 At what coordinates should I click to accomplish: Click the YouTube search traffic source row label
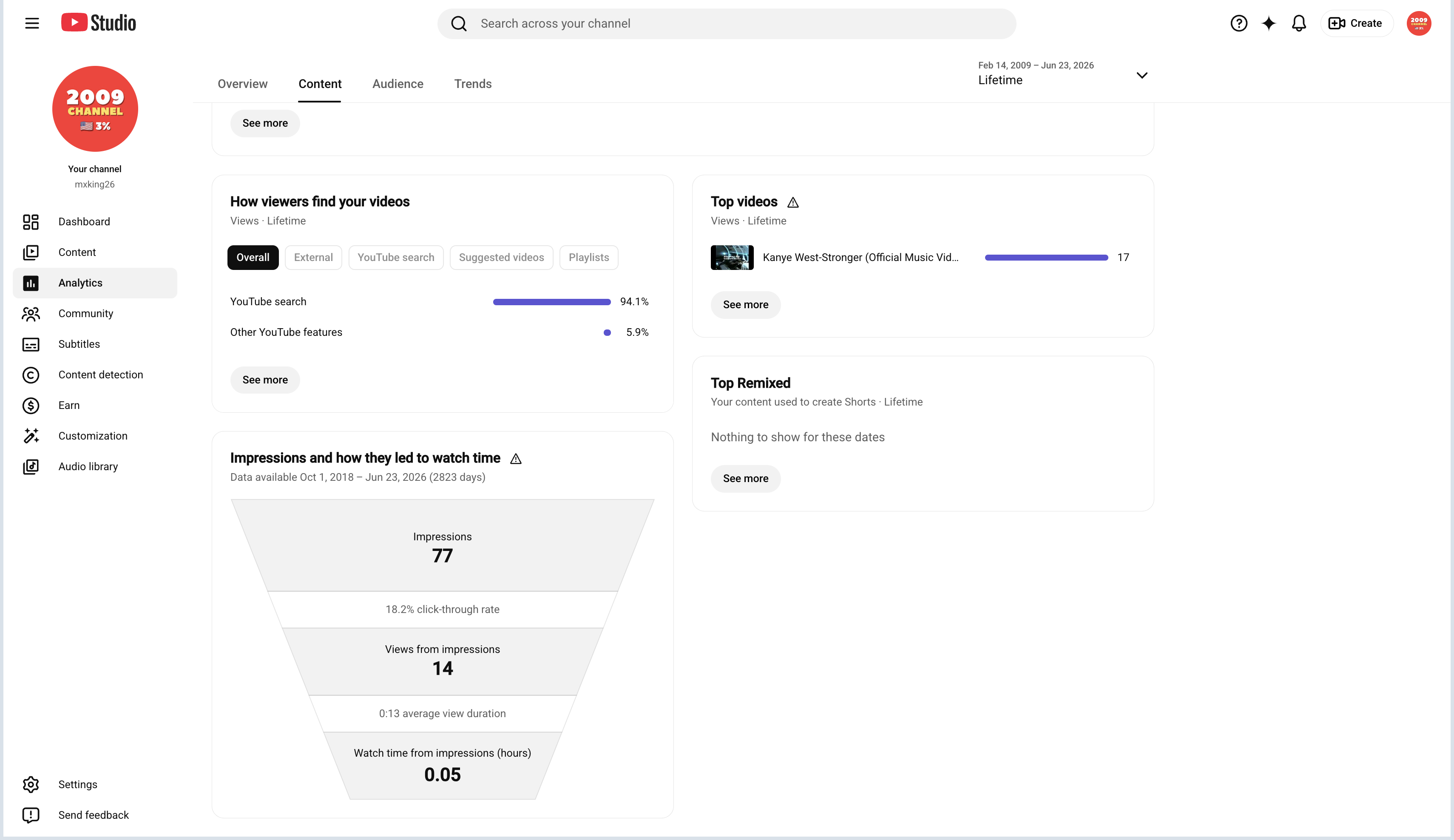click(x=268, y=302)
